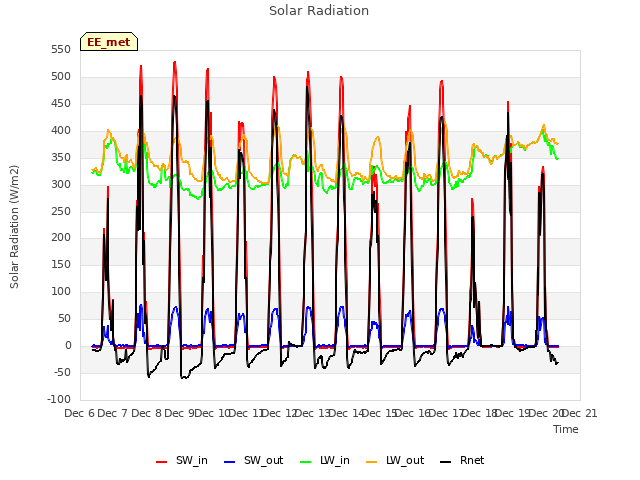Click the 550 y-axis tick label
This screenshot has width=640, height=480.
[61, 50]
